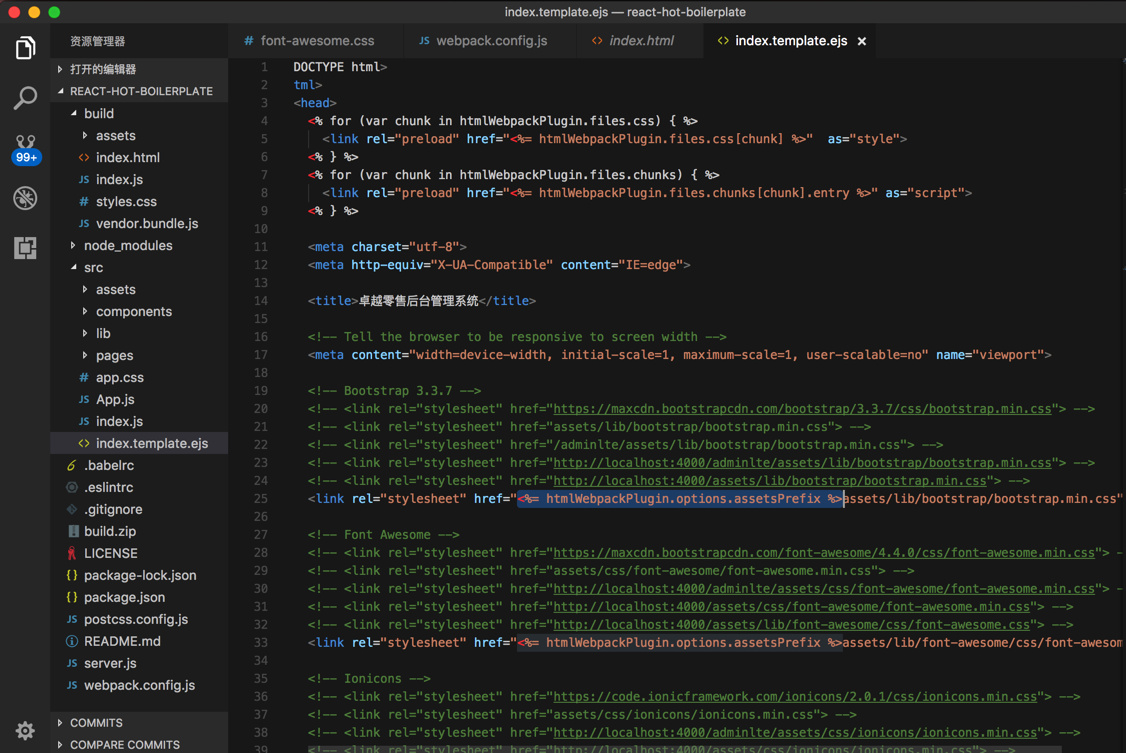Collapse the build folder
This screenshot has height=753, width=1126.
point(98,113)
